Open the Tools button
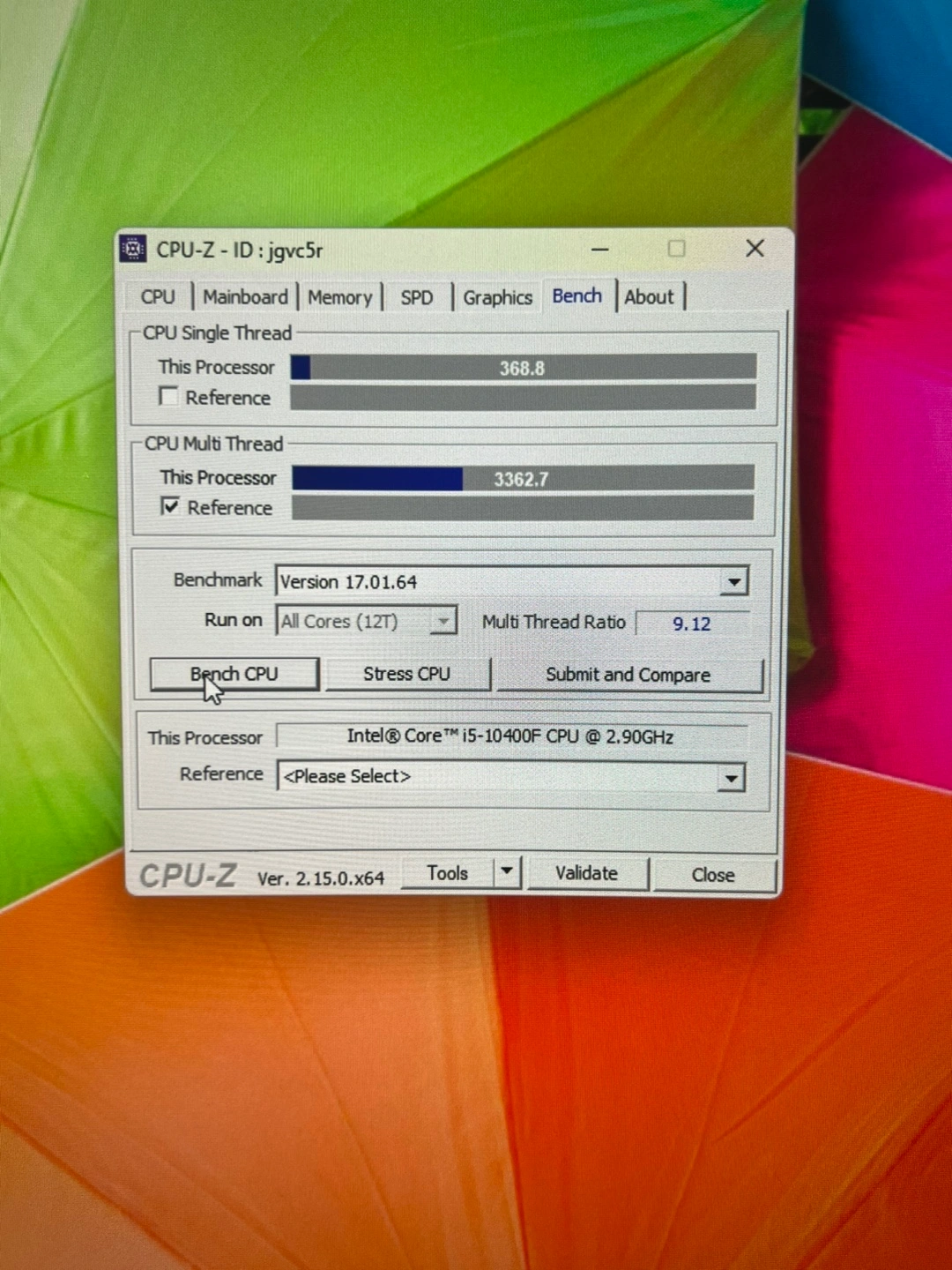Viewport: 952px width, 1270px height. (448, 873)
